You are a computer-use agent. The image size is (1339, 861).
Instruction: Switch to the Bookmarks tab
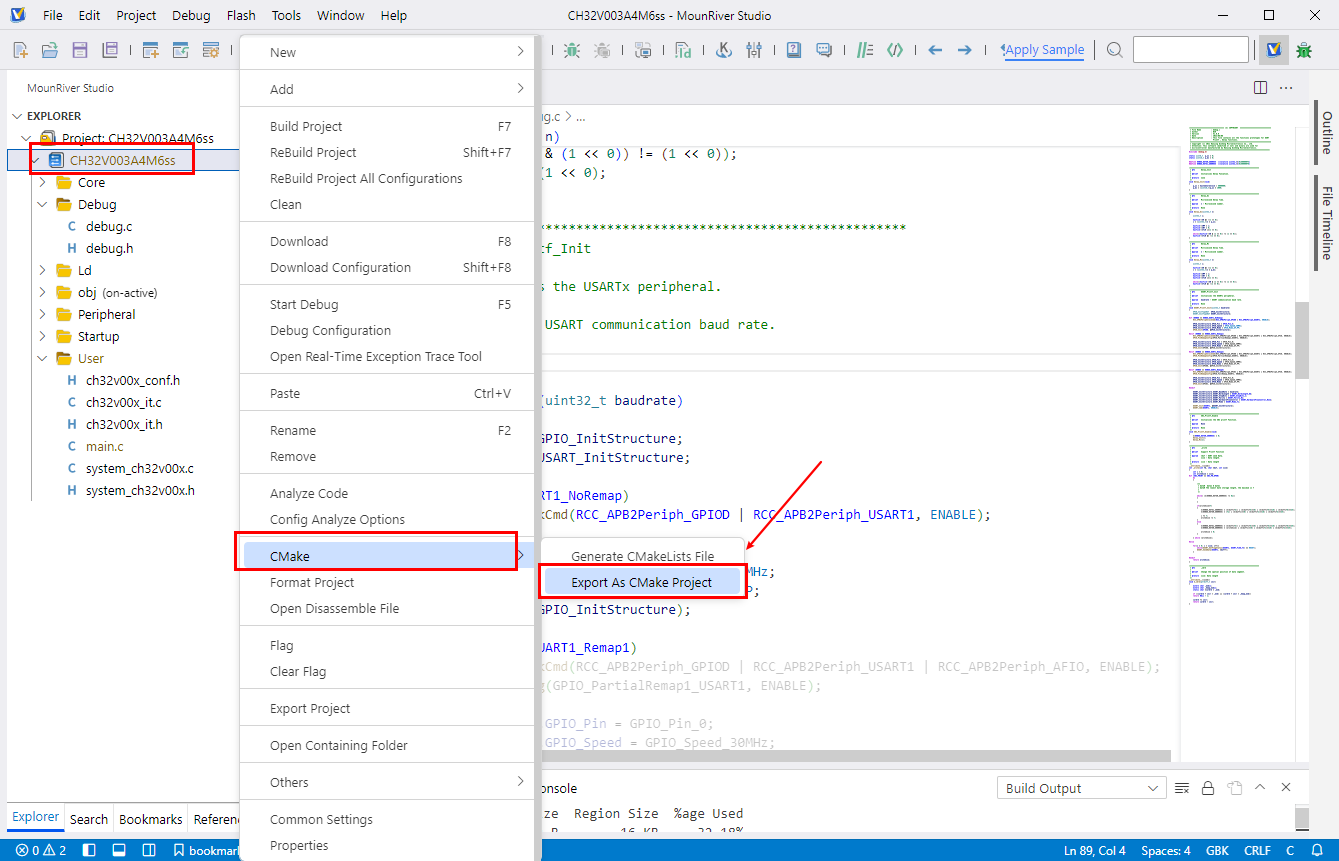[151, 819]
